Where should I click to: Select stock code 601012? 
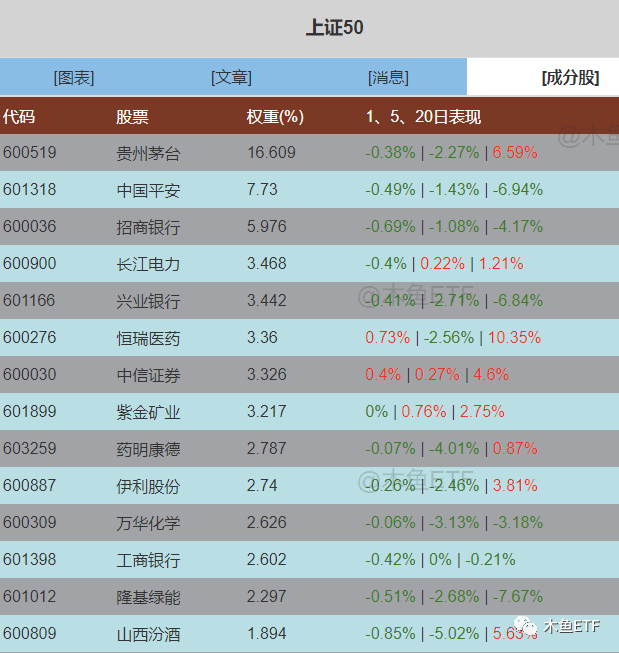[30, 597]
